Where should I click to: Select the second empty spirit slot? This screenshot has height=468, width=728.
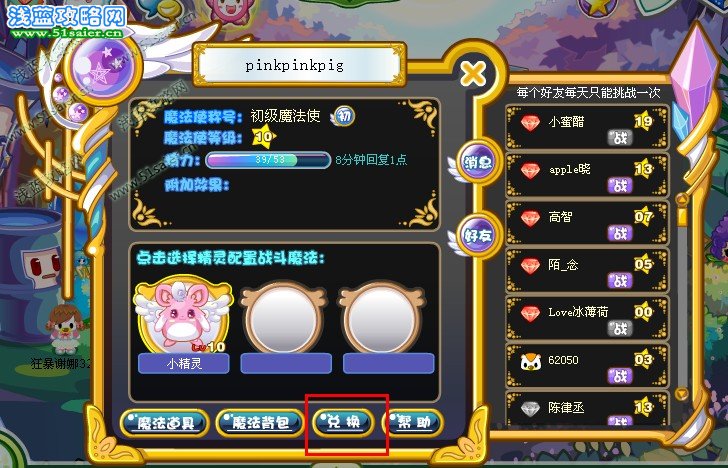click(284, 318)
